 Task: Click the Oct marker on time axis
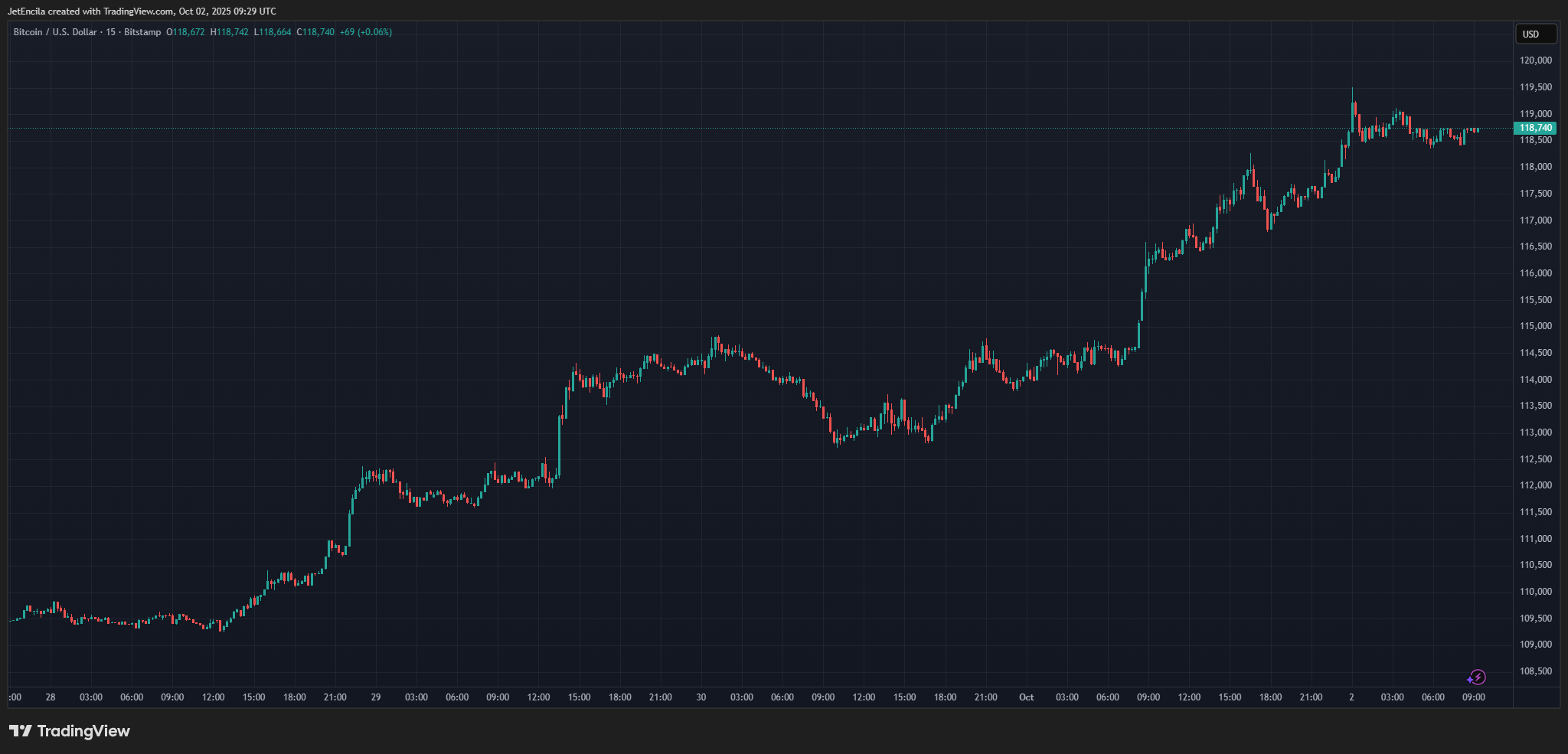click(x=1026, y=697)
